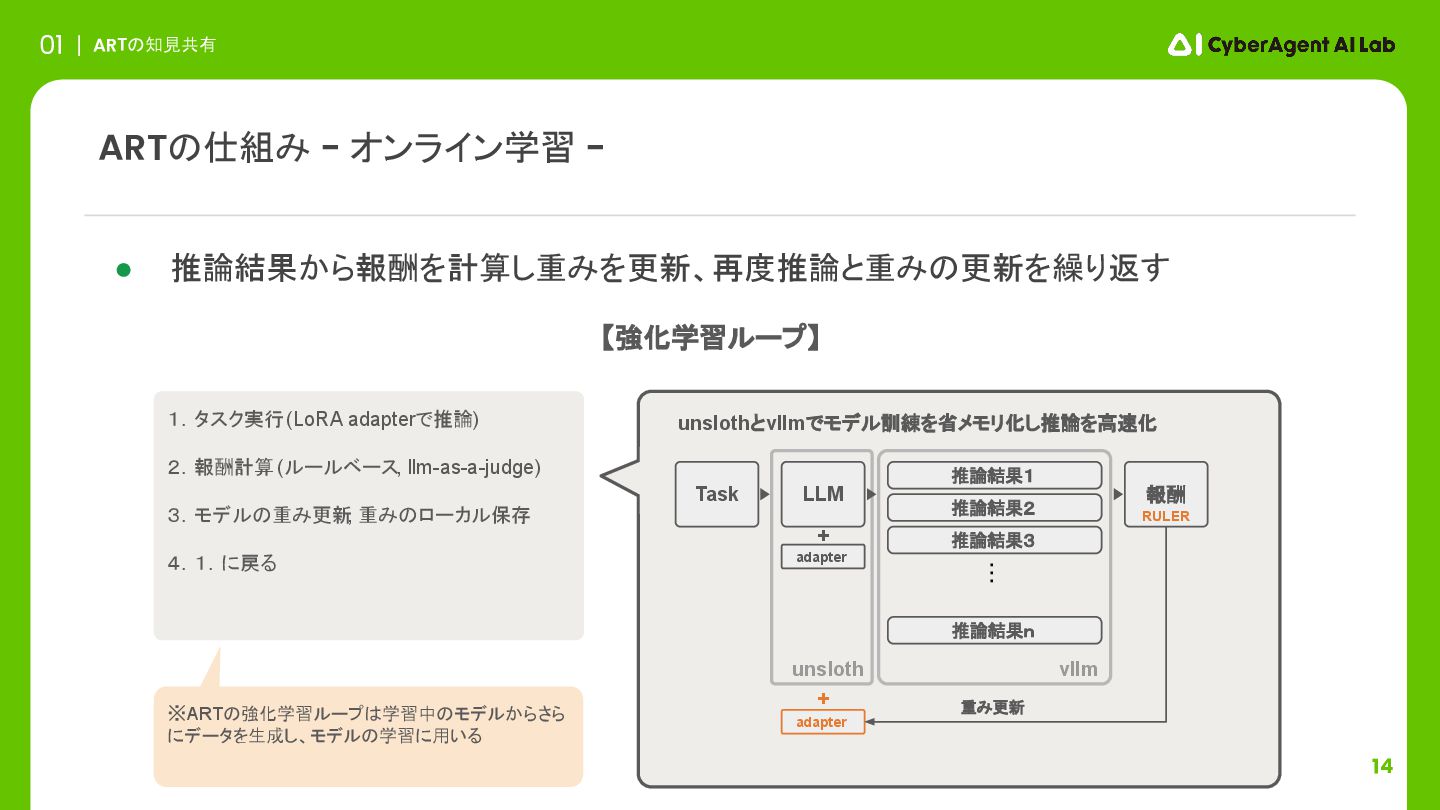1440x810 pixels.
Task: Click the '推論結果2' box
Action: pyautogui.click(x=994, y=508)
